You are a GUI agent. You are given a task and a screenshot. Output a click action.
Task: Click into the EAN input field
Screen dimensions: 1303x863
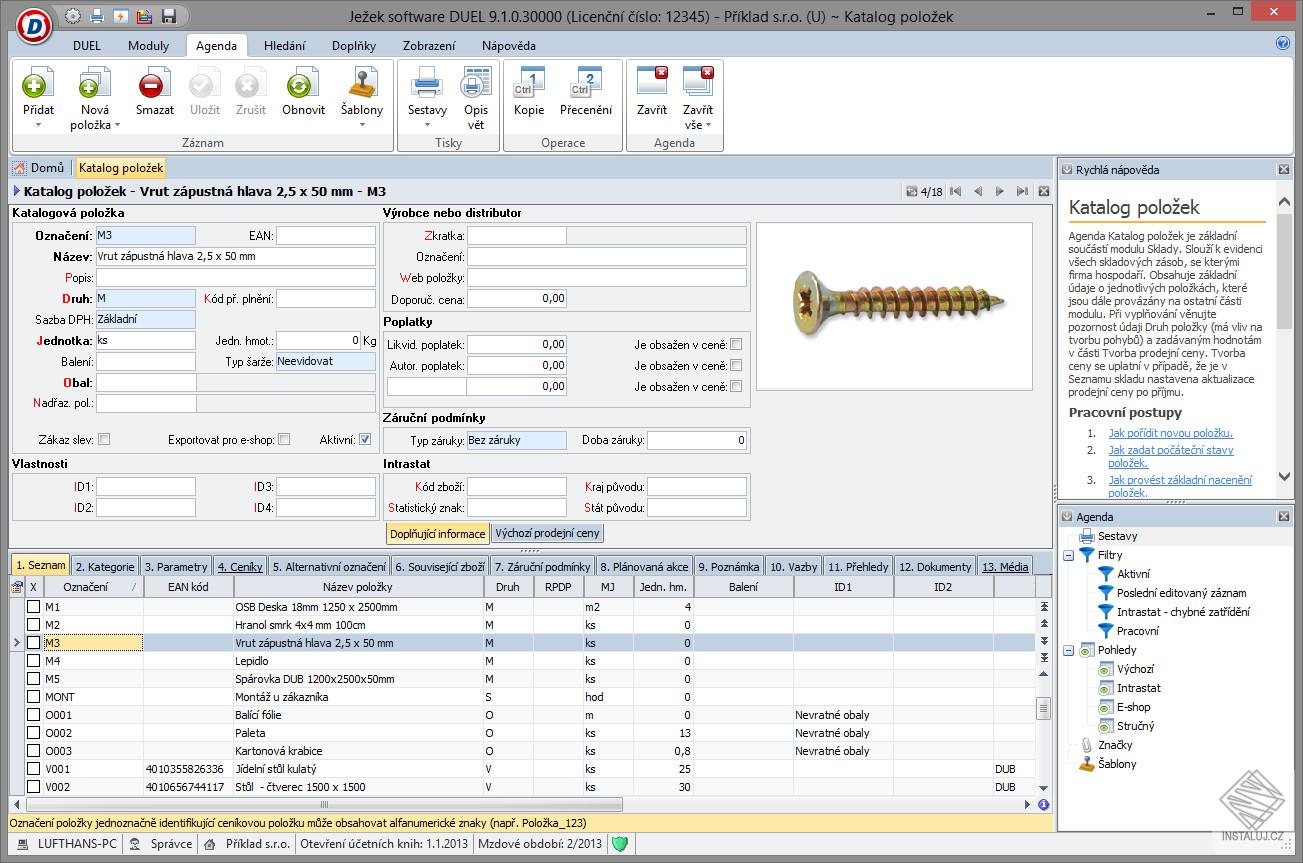click(325, 236)
